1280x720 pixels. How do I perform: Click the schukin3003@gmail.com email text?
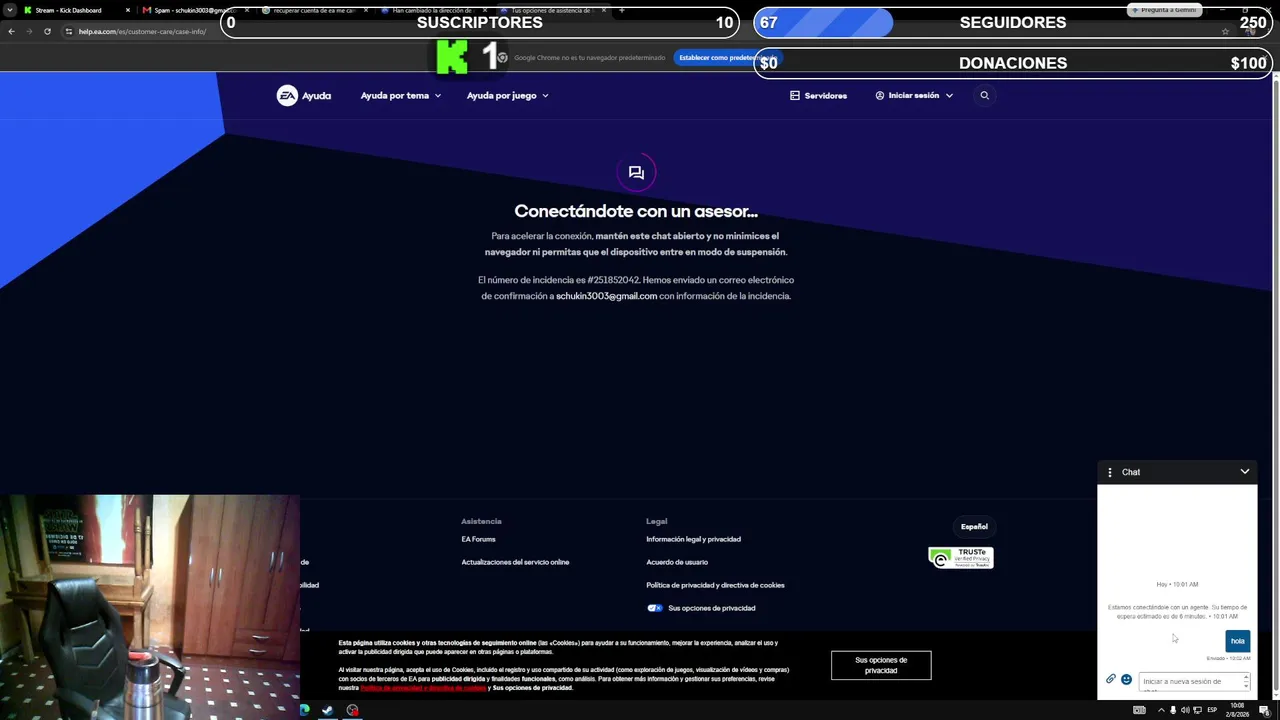tap(606, 296)
